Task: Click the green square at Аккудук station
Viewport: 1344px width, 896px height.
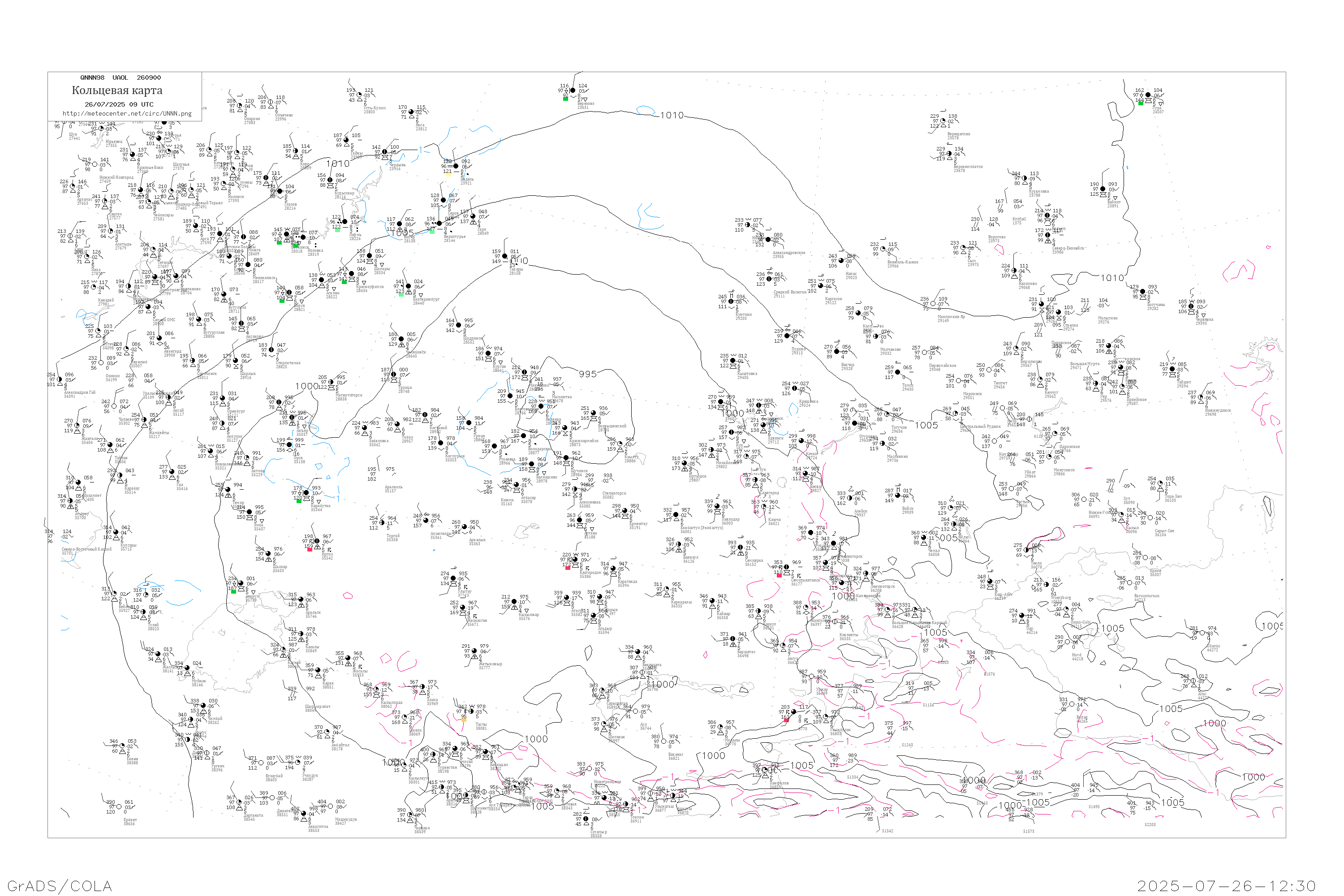Action: point(233,591)
